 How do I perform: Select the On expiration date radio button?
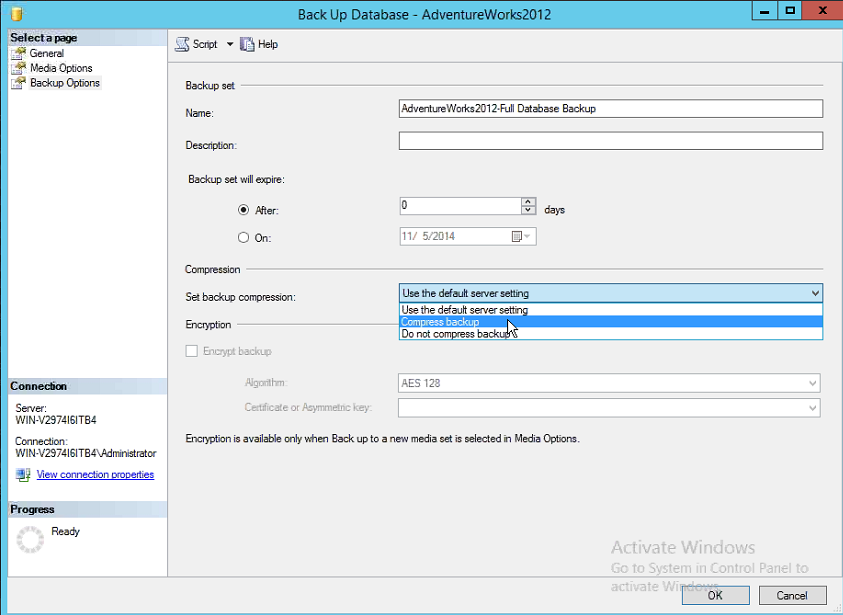click(x=243, y=237)
